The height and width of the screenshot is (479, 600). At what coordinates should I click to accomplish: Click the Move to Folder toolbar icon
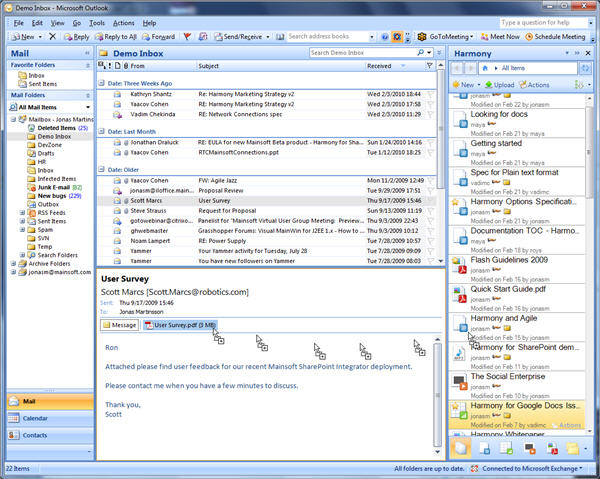[x=203, y=36]
